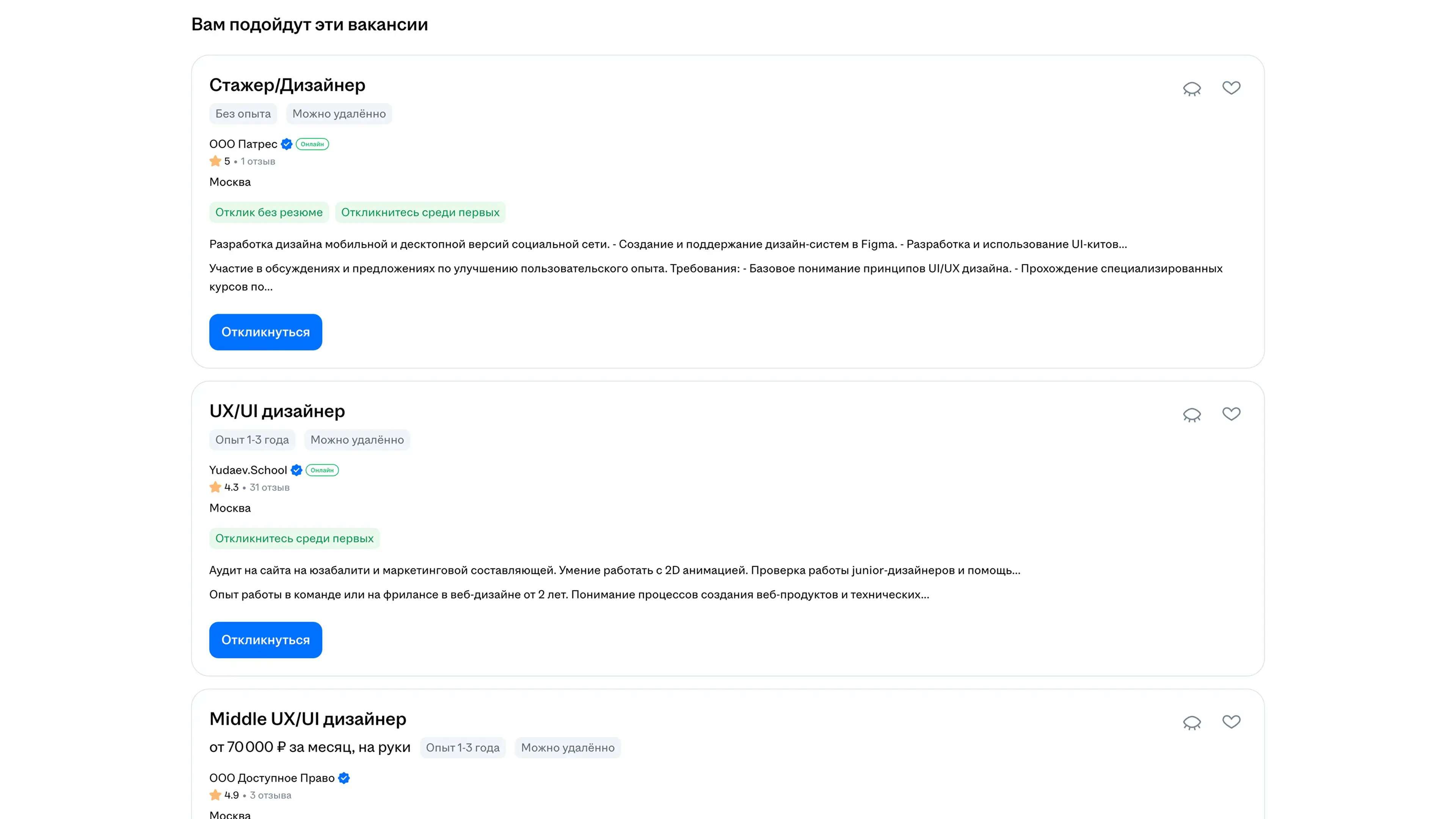Click verified checkmark for ООО Доступное Право

click(344, 778)
